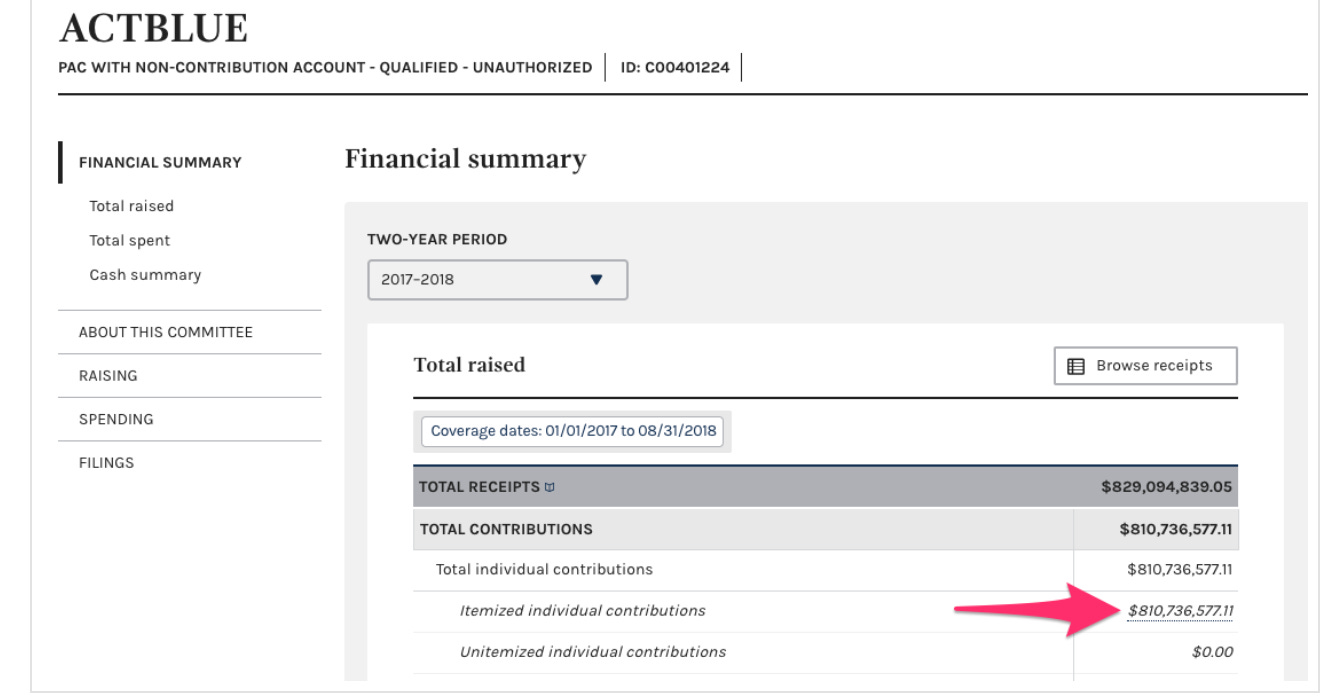Click the unitemized contributions $0.00 value
This screenshot has height=700, width=1338.
pos(1212,652)
